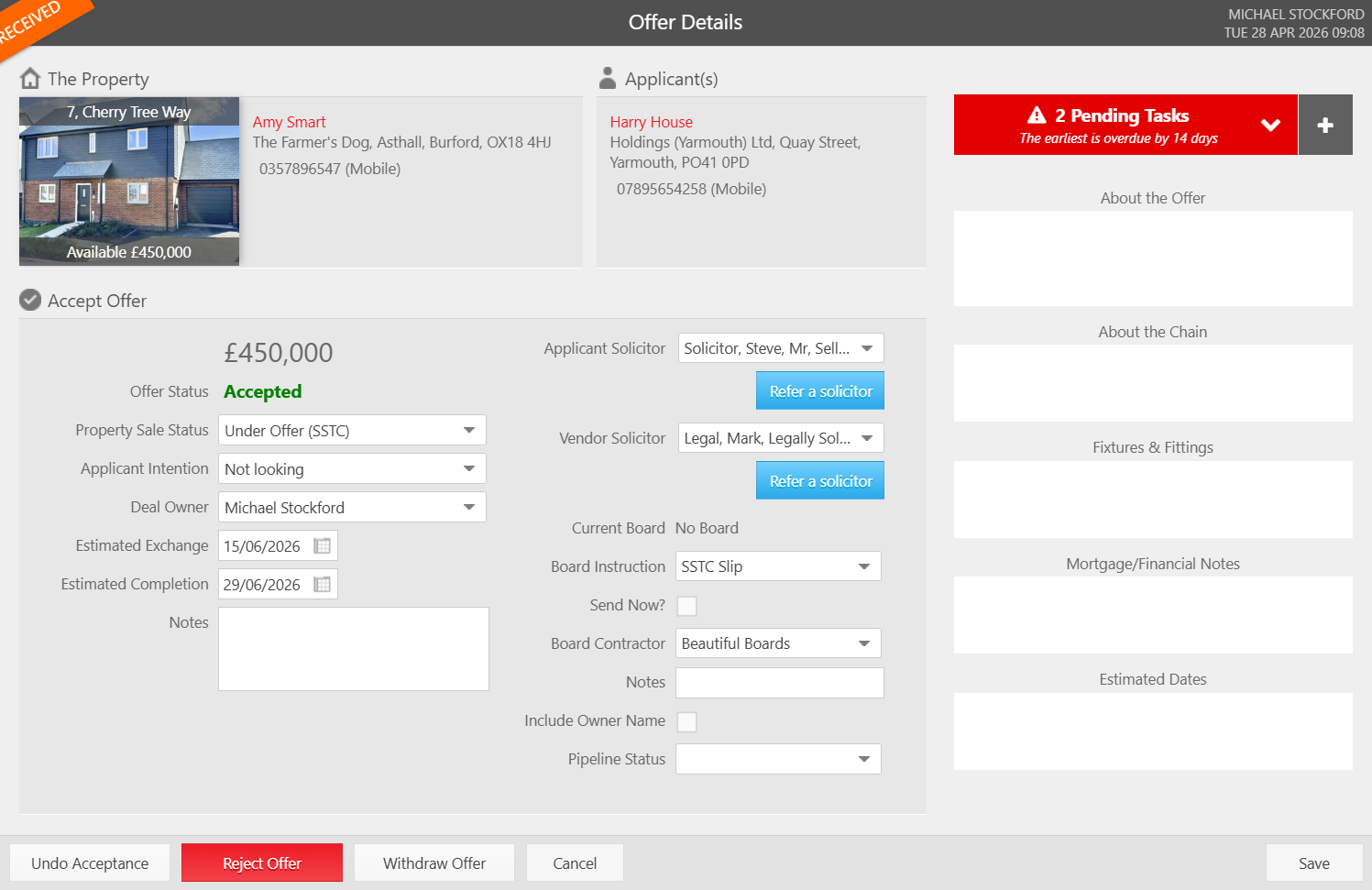Click the No Board current board value
Viewport: 1372px width, 890px height.
click(x=707, y=528)
